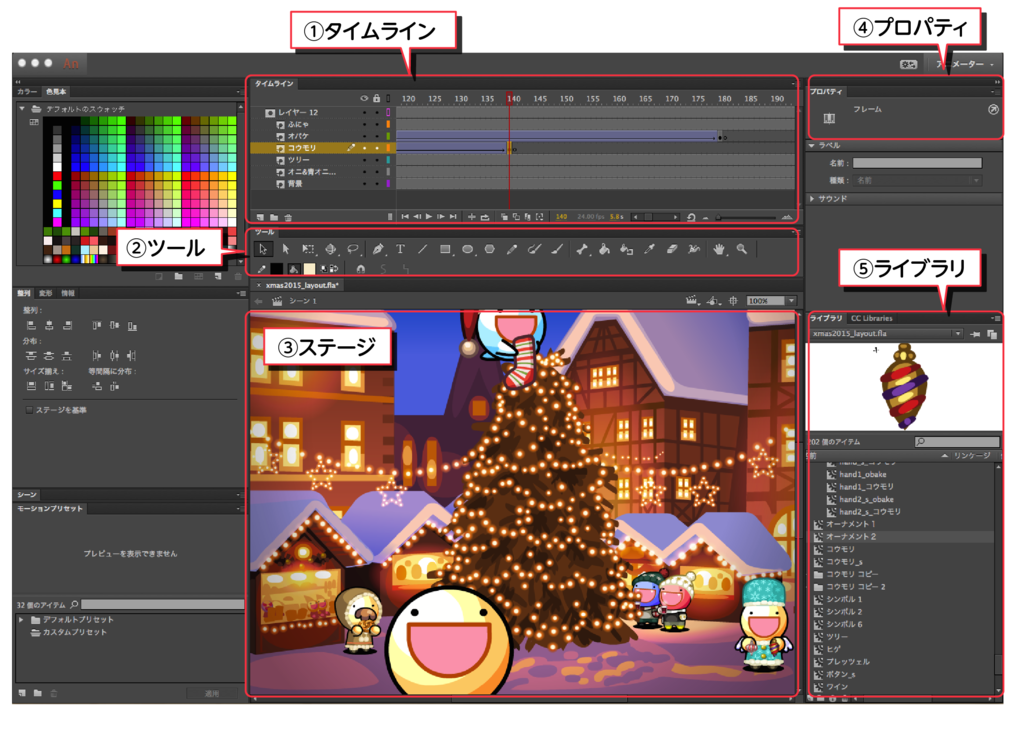Screen dimensions: 1024x731
Task: Toggle outline color box for レイヤー 12
Action: click(x=389, y=112)
